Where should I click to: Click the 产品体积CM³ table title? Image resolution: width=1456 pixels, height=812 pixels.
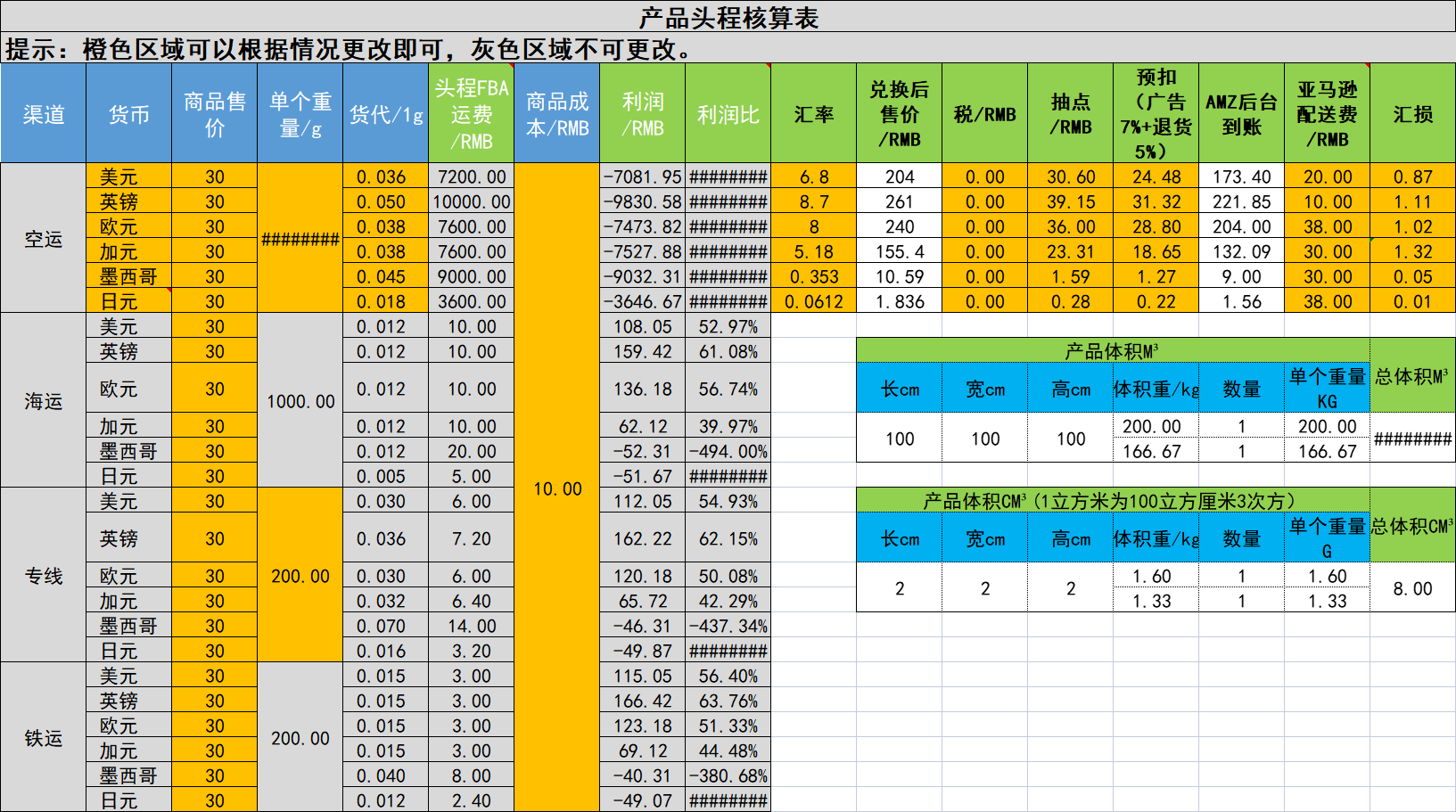pyautogui.click(x=1113, y=500)
